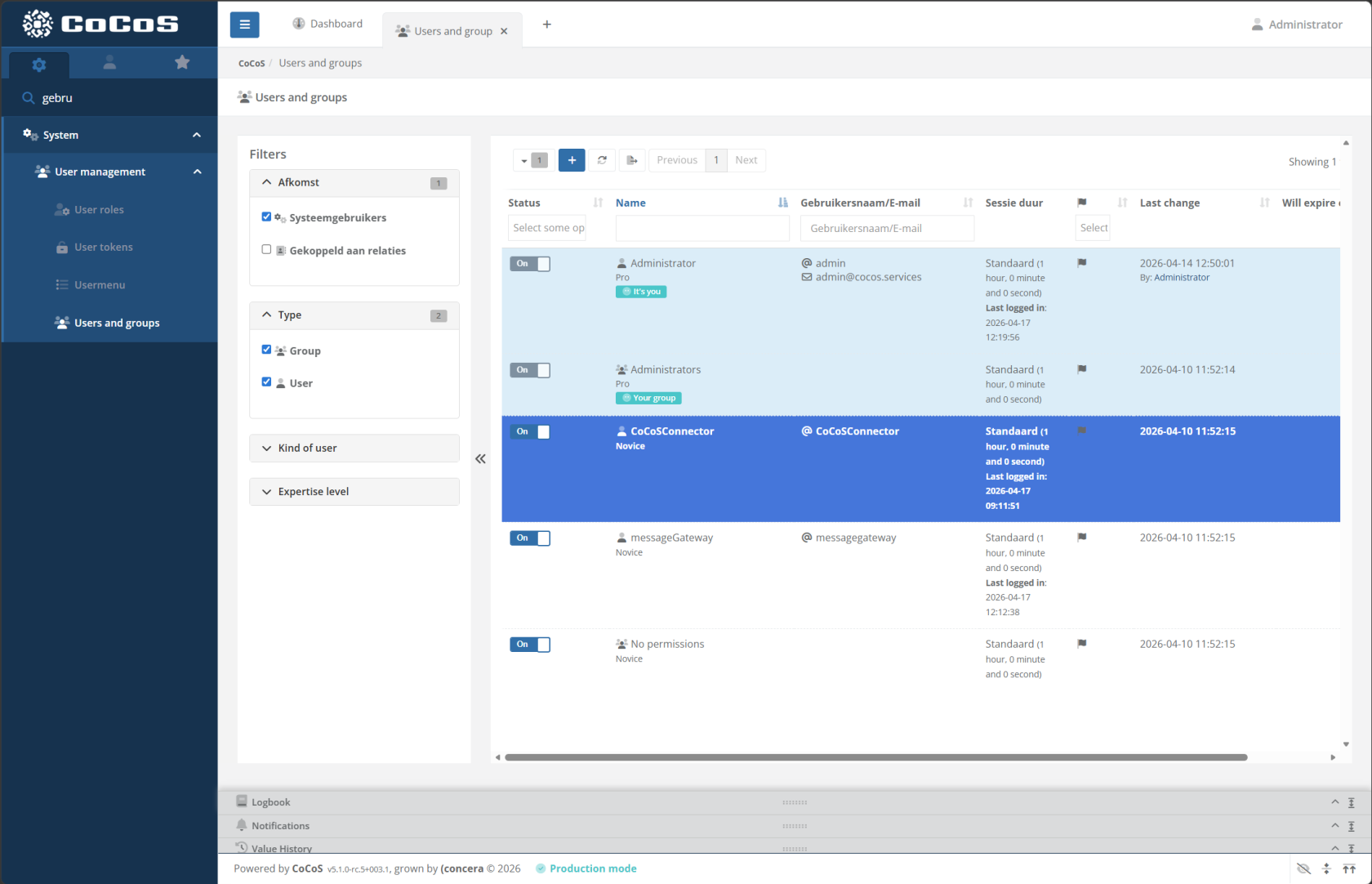Refresh the users list

(x=602, y=160)
